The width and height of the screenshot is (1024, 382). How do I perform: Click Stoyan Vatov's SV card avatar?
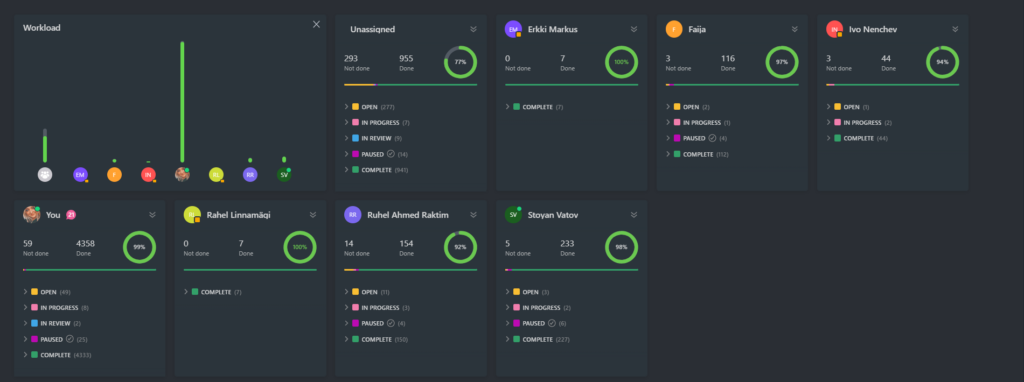[513, 214]
